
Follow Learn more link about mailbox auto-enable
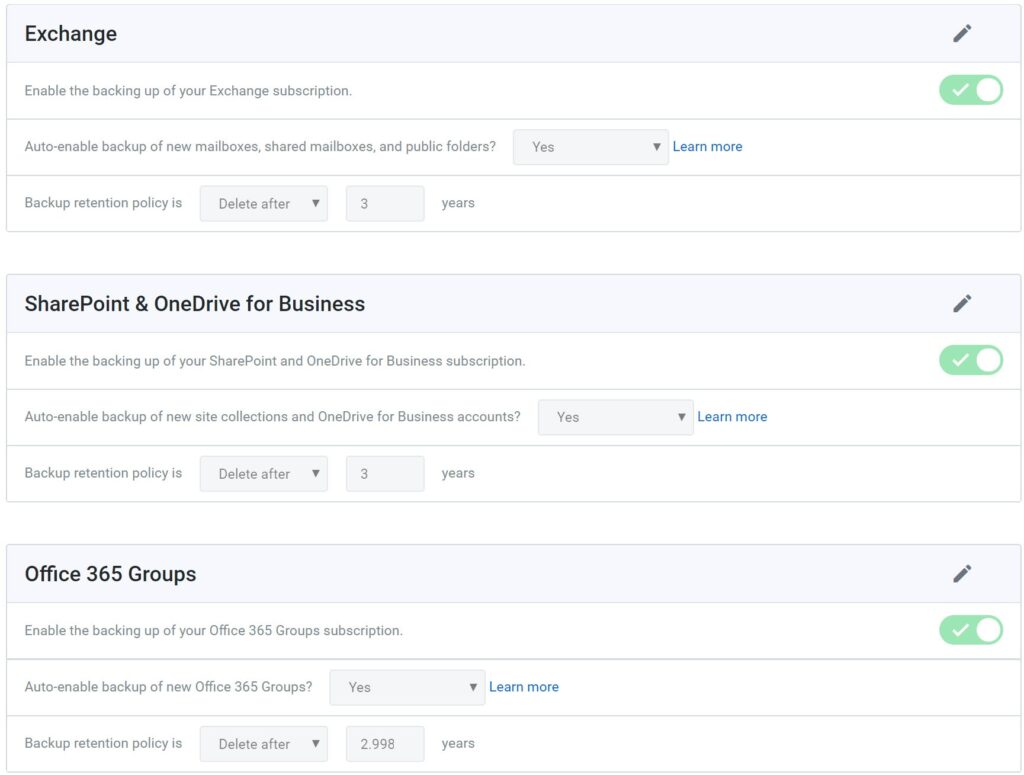[x=707, y=147]
